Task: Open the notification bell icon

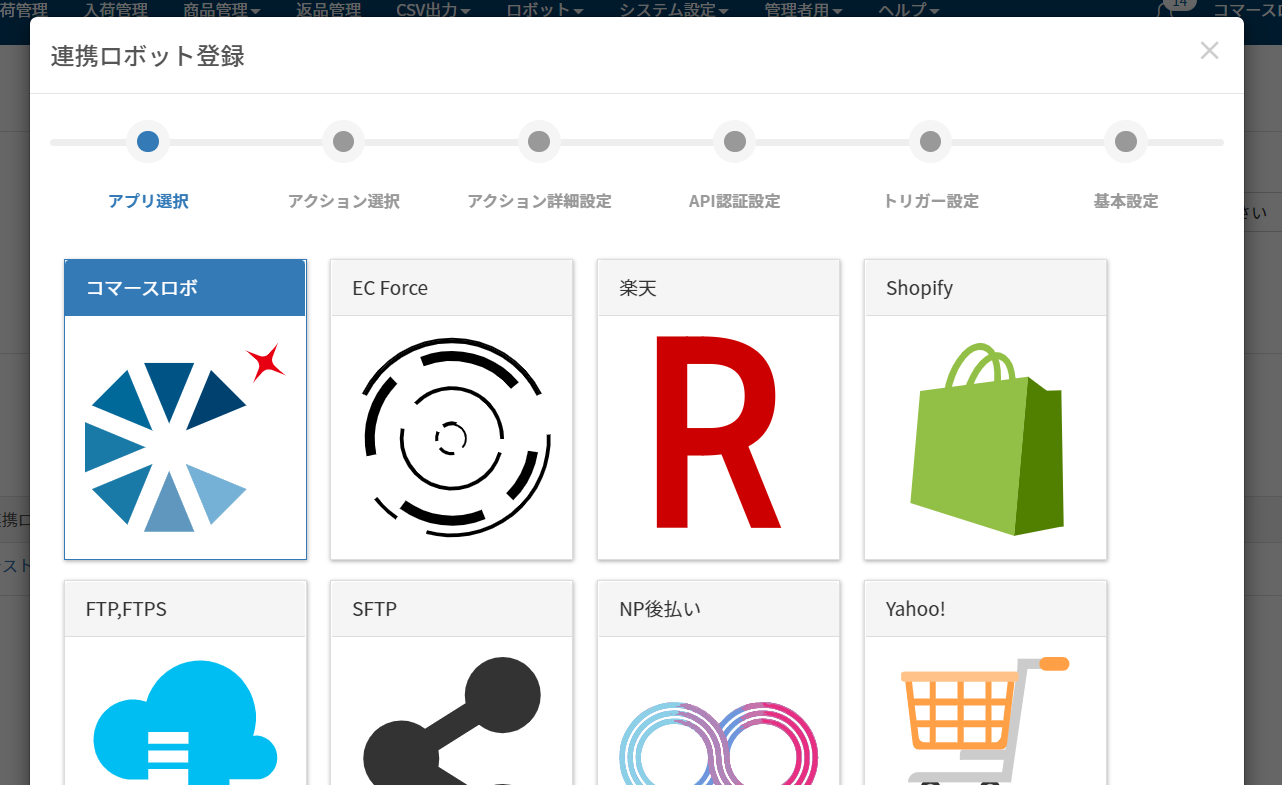Action: [x=1166, y=10]
